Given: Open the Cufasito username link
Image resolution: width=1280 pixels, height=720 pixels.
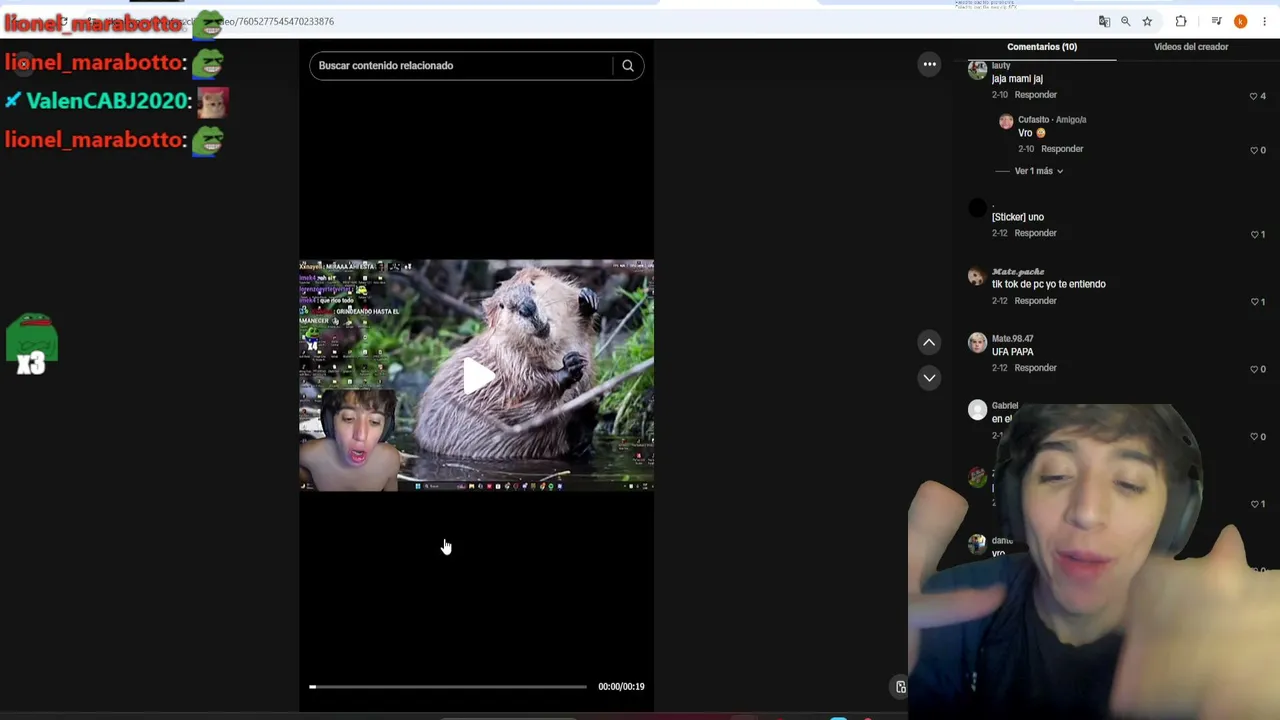Looking at the screenshot, I should [x=1034, y=120].
